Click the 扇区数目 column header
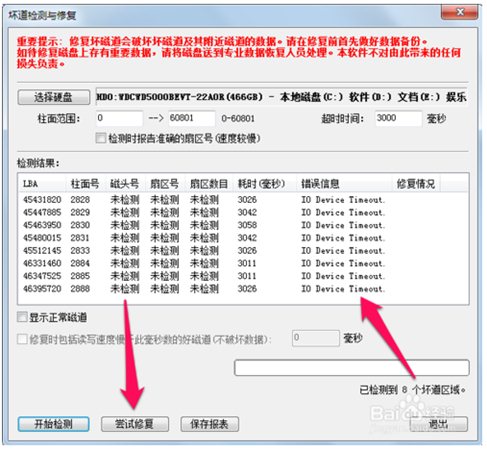This screenshot has height=450, width=487. tap(209, 184)
